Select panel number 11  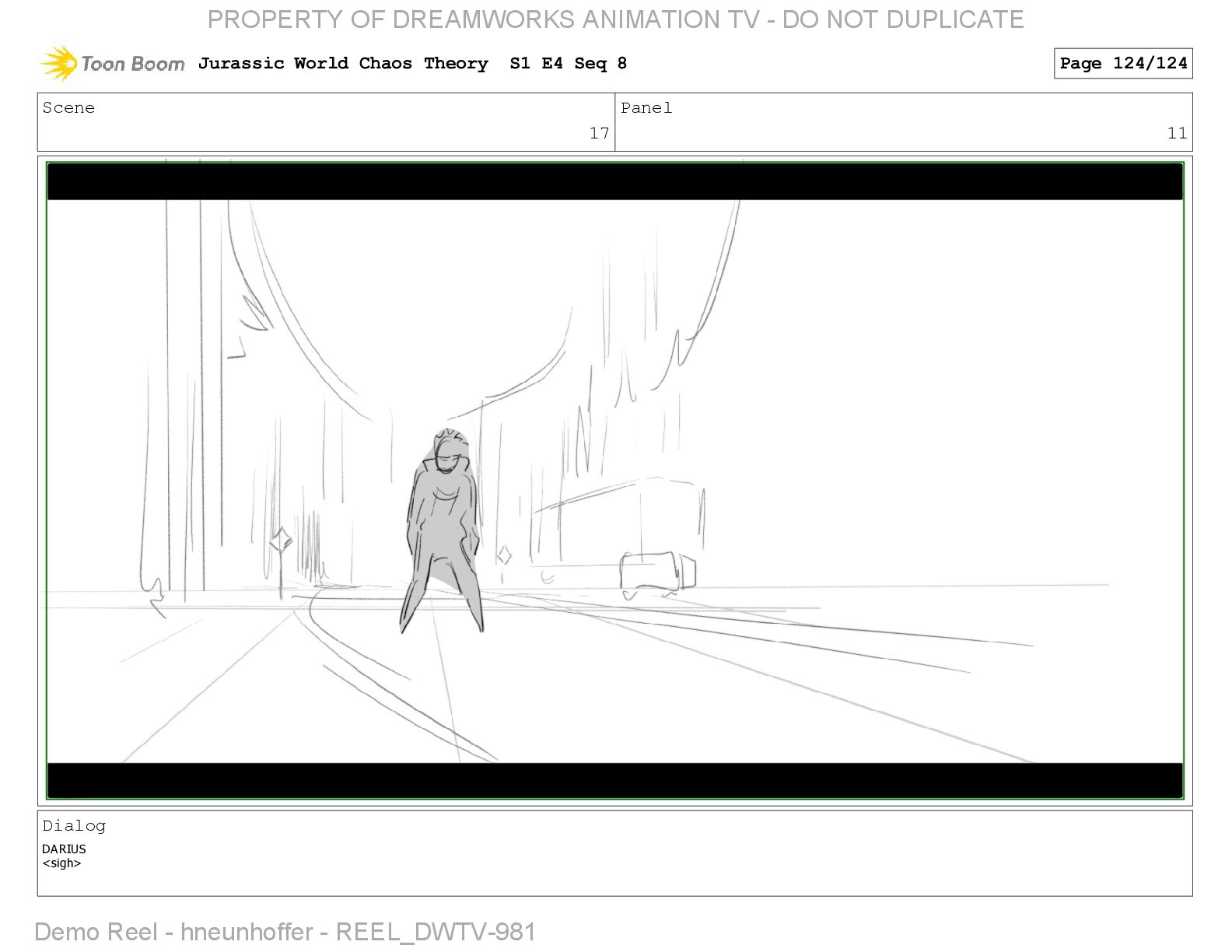point(1177,133)
